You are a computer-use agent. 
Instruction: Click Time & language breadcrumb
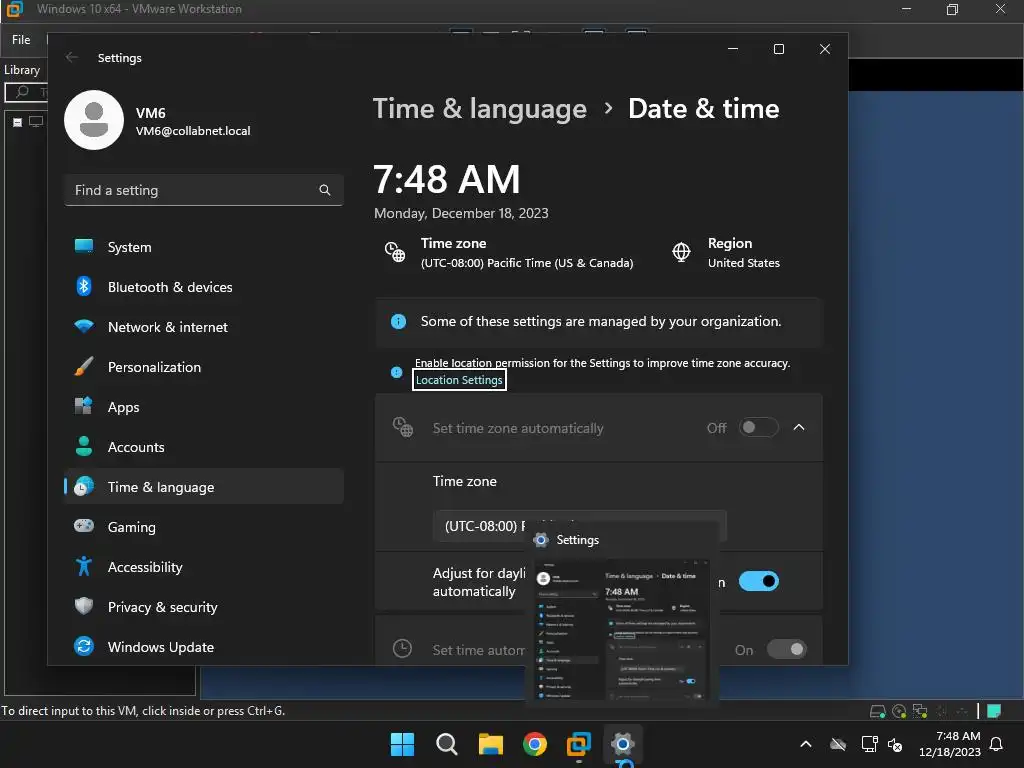coord(479,108)
